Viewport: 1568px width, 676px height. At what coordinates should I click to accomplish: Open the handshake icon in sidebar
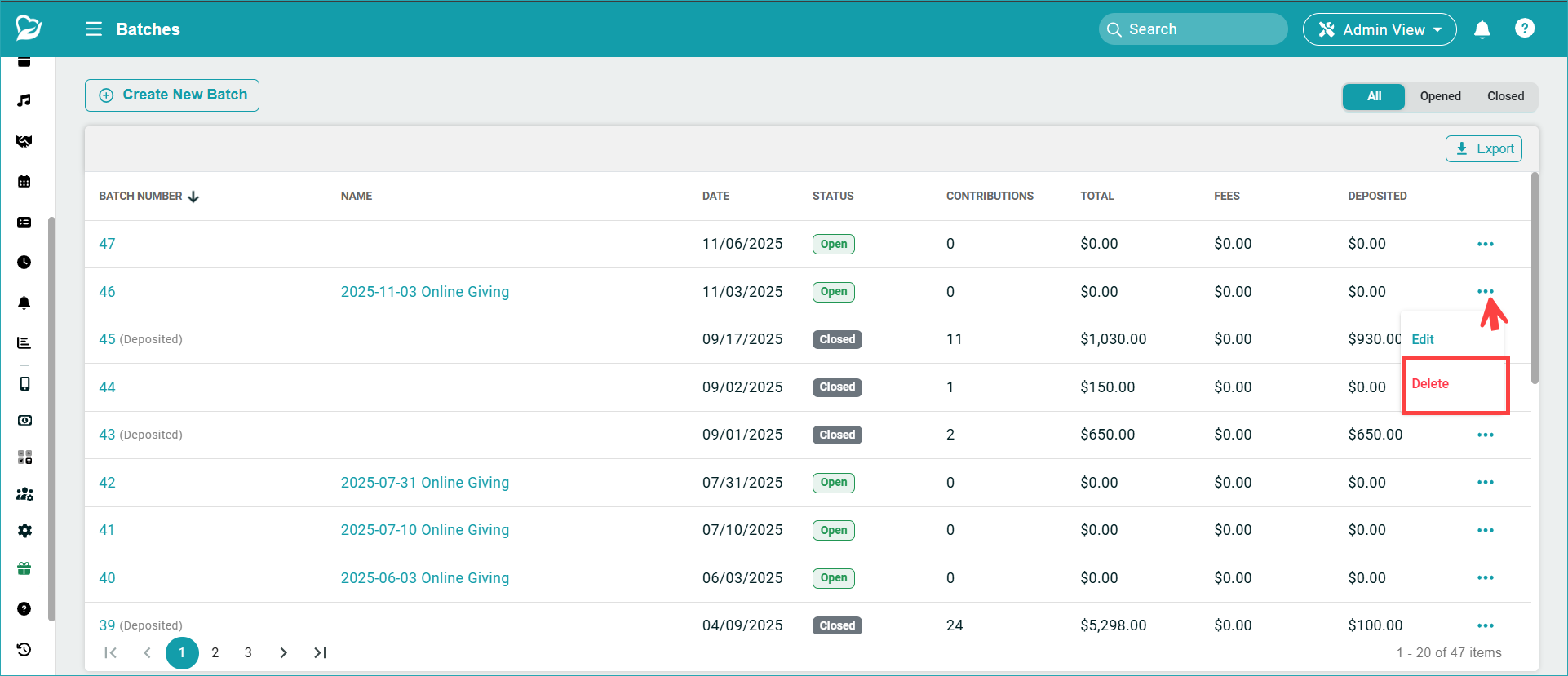click(x=24, y=141)
